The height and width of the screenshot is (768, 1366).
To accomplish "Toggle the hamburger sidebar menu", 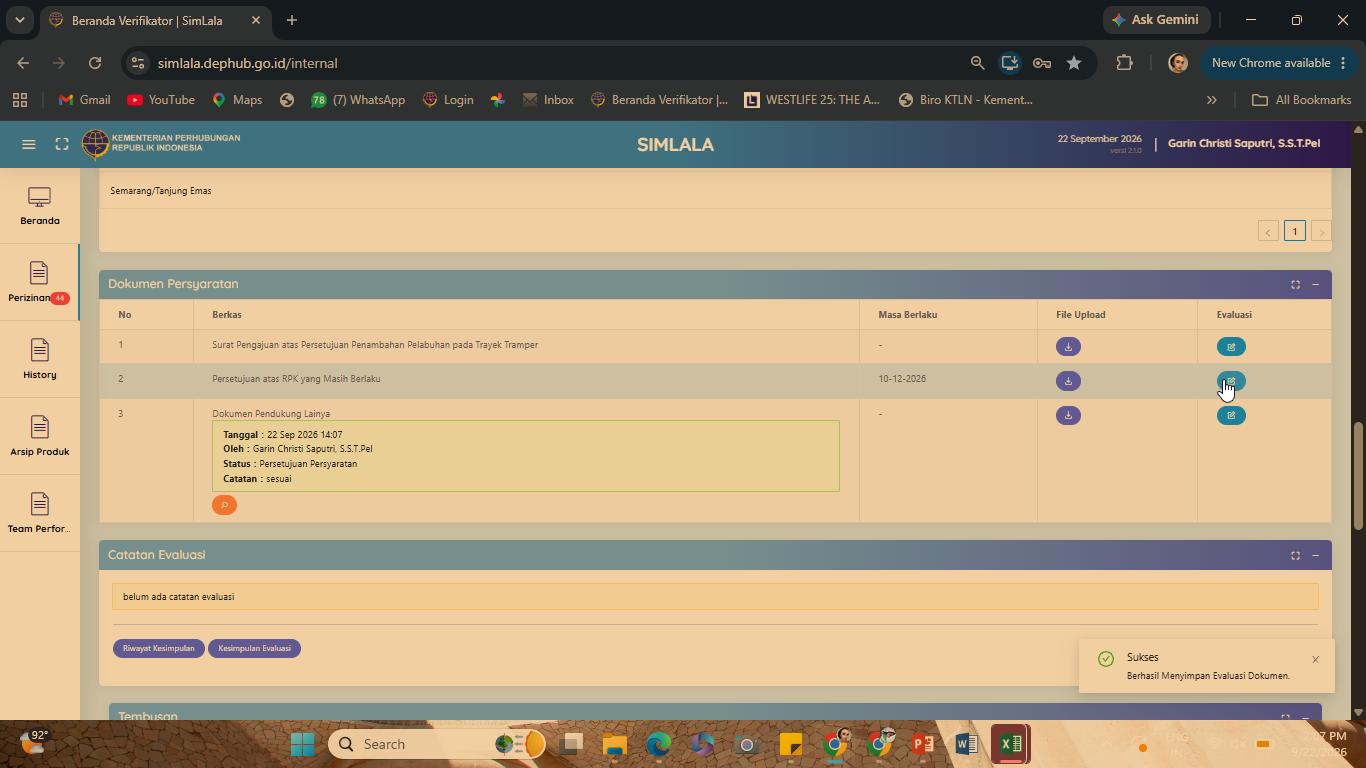I will click(x=29, y=145).
